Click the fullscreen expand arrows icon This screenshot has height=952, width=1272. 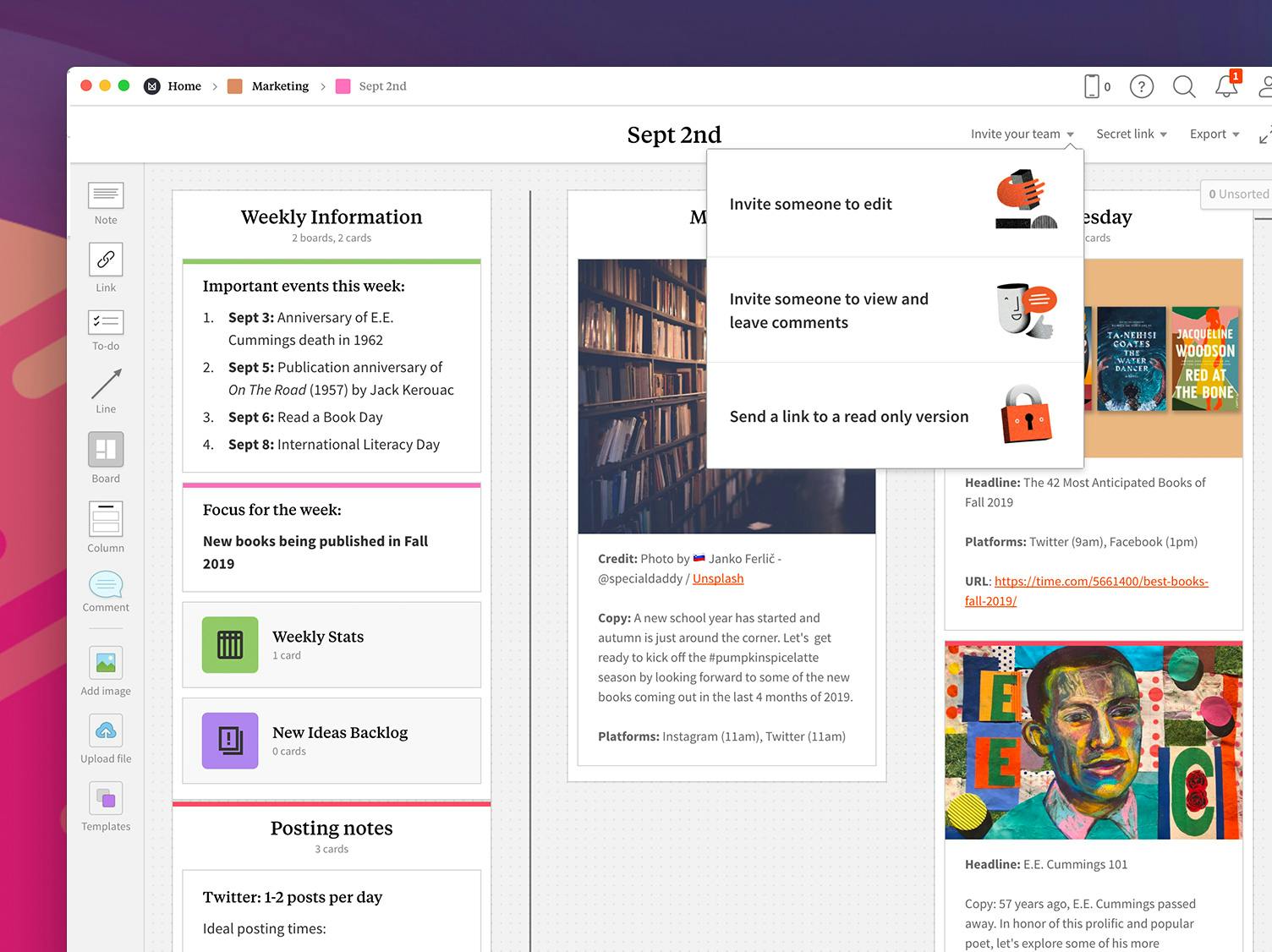1265,135
